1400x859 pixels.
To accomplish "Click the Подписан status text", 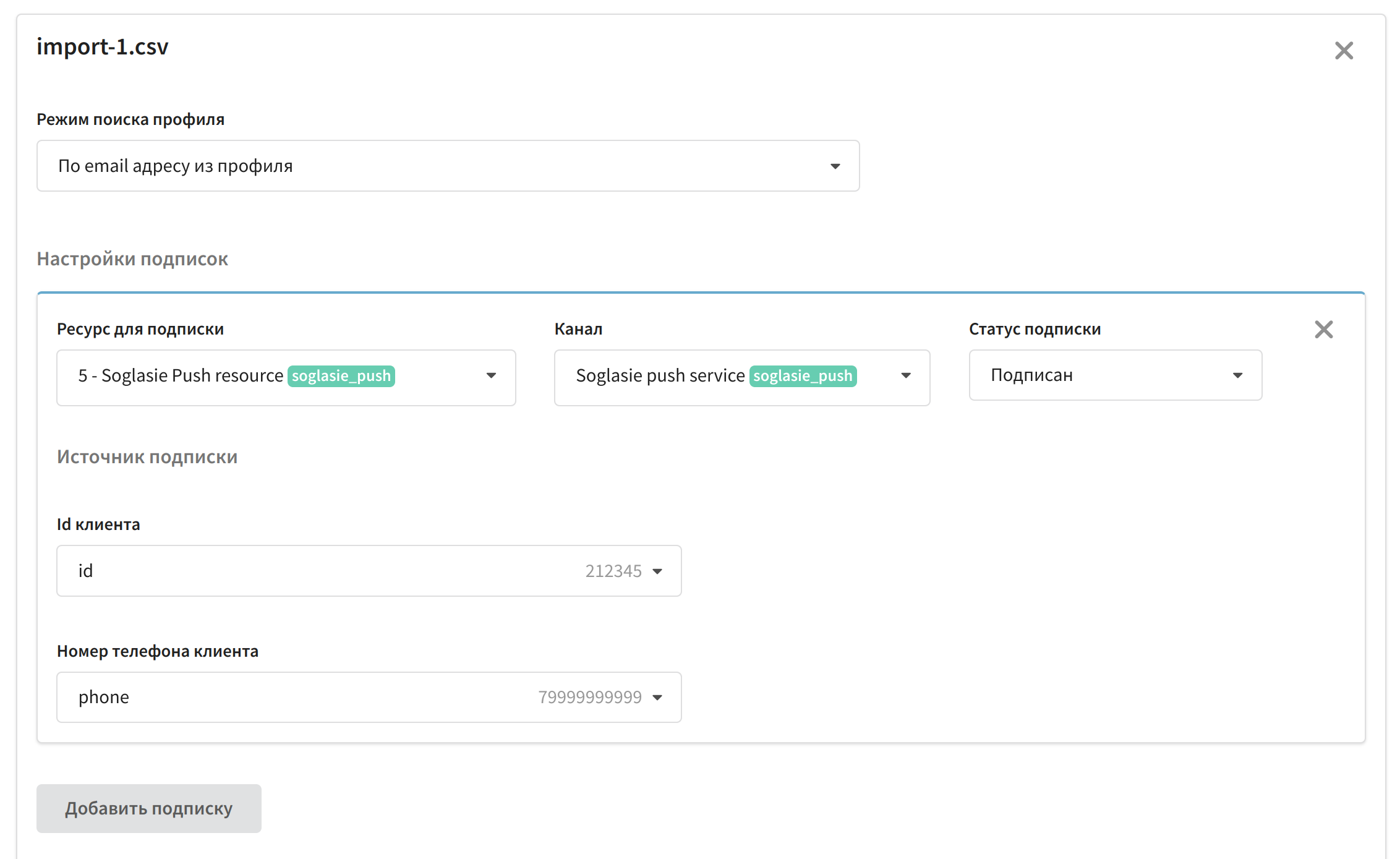I will tap(1031, 375).
